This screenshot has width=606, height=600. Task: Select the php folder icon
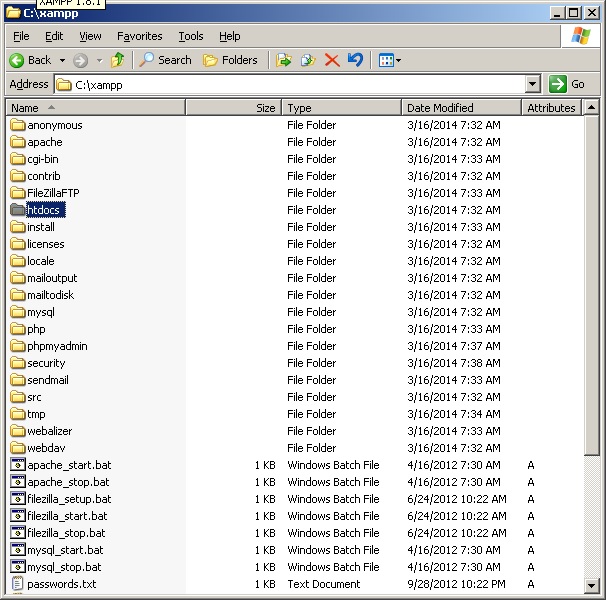(18, 329)
